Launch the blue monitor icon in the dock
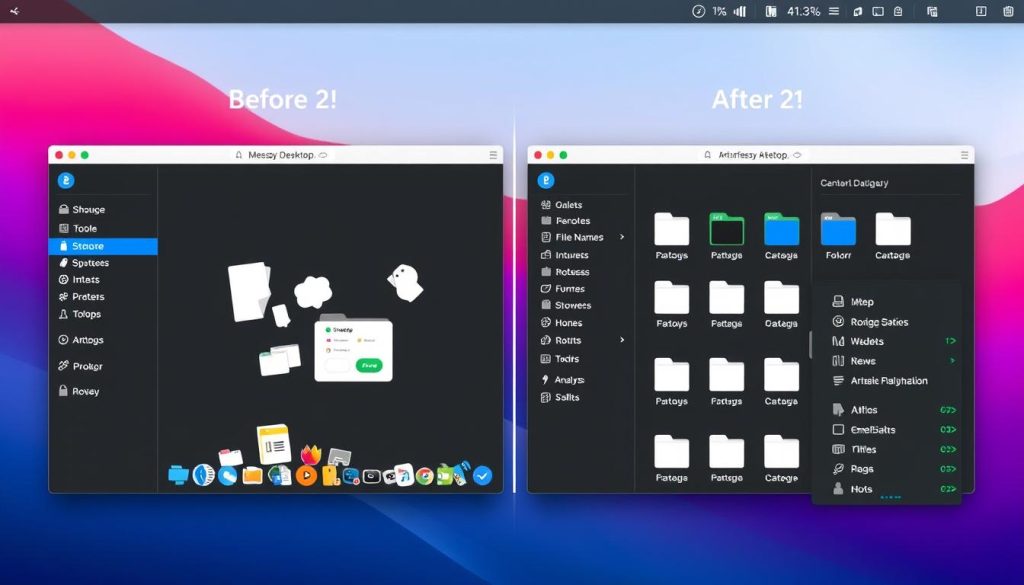 coord(178,475)
